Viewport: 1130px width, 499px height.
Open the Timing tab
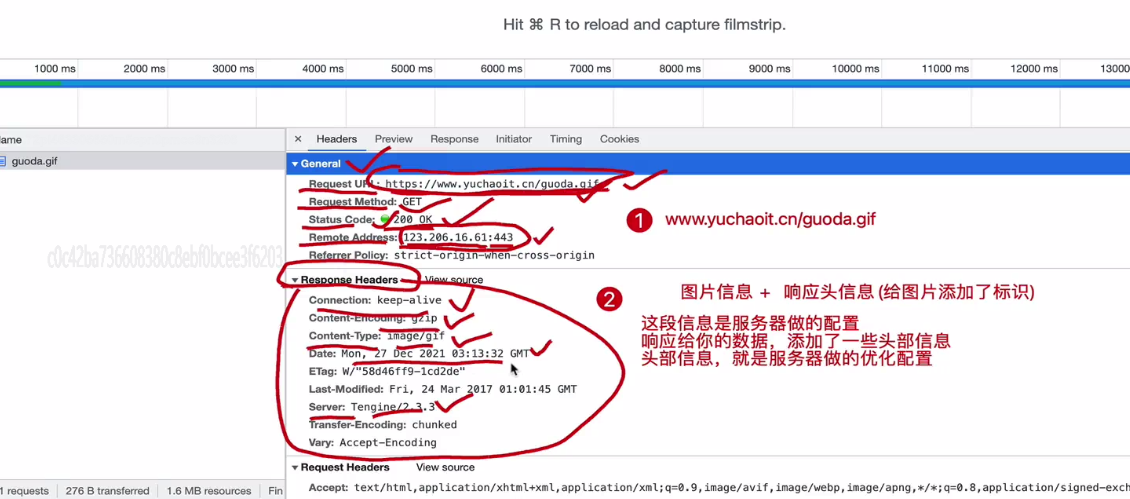click(x=566, y=139)
